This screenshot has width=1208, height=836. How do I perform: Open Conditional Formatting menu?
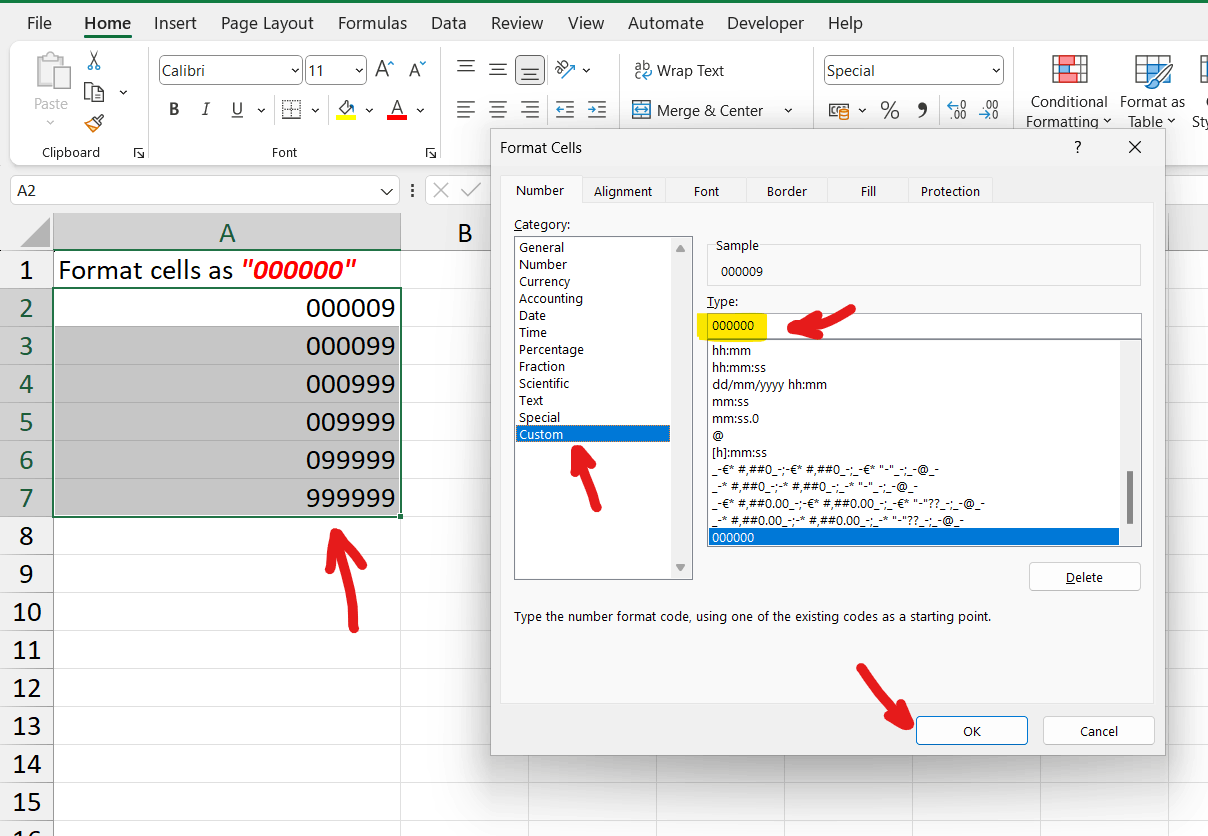coord(1069,91)
